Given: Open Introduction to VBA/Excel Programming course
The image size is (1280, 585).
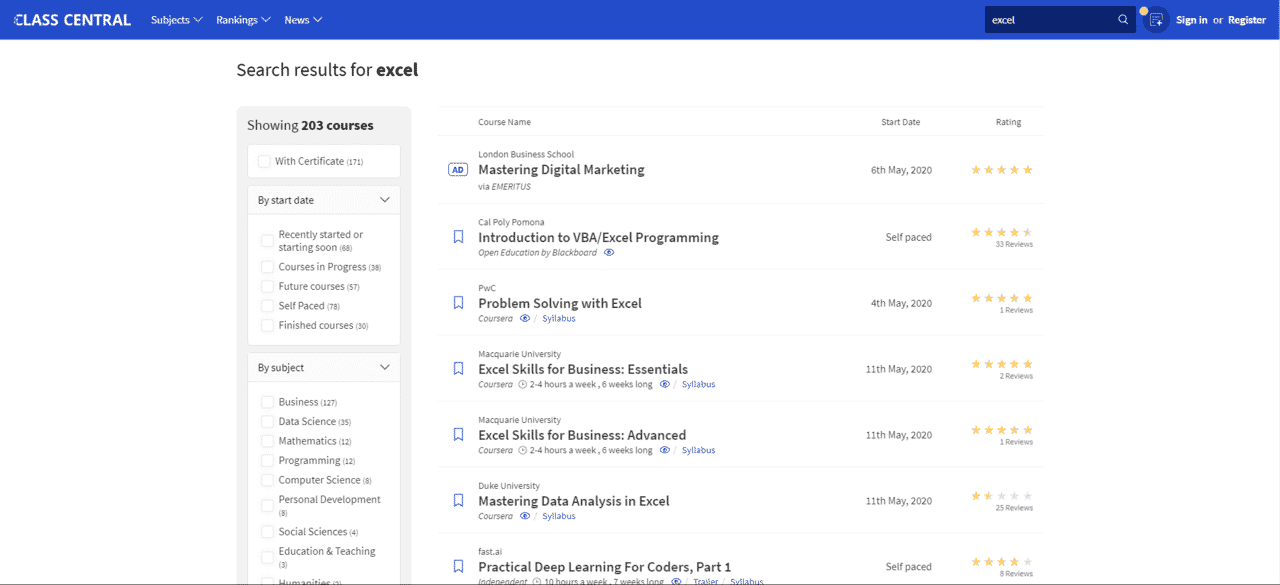Looking at the screenshot, I should pyautogui.click(x=598, y=238).
